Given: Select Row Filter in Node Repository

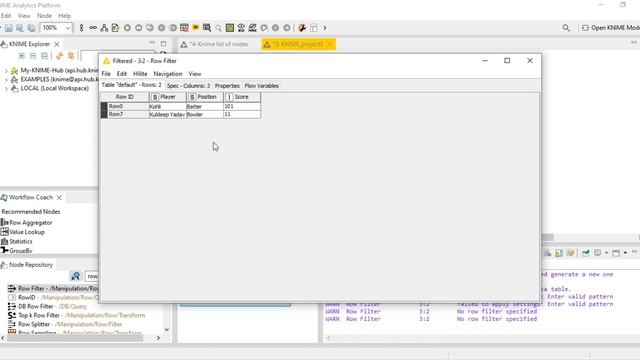Looking at the screenshot, I should [x=53, y=289].
